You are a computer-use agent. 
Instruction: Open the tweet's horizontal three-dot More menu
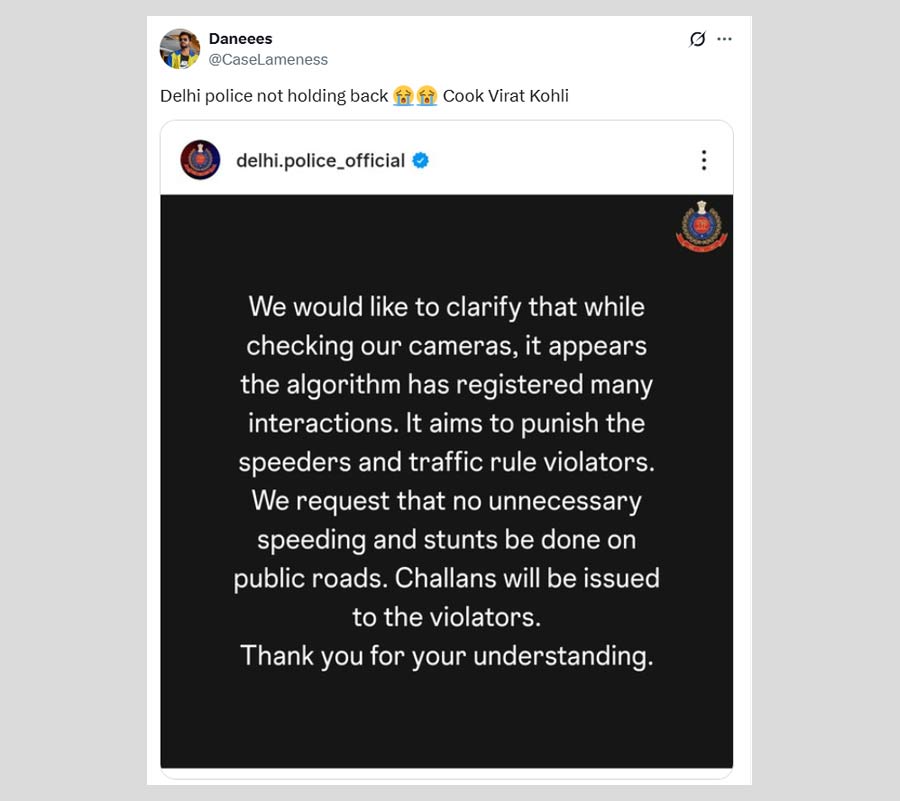725,39
